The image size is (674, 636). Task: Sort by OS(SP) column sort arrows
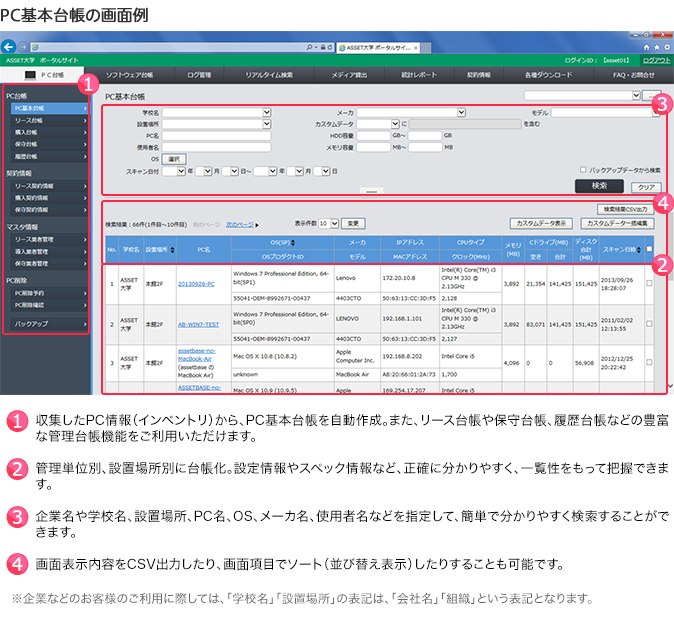(293, 243)
